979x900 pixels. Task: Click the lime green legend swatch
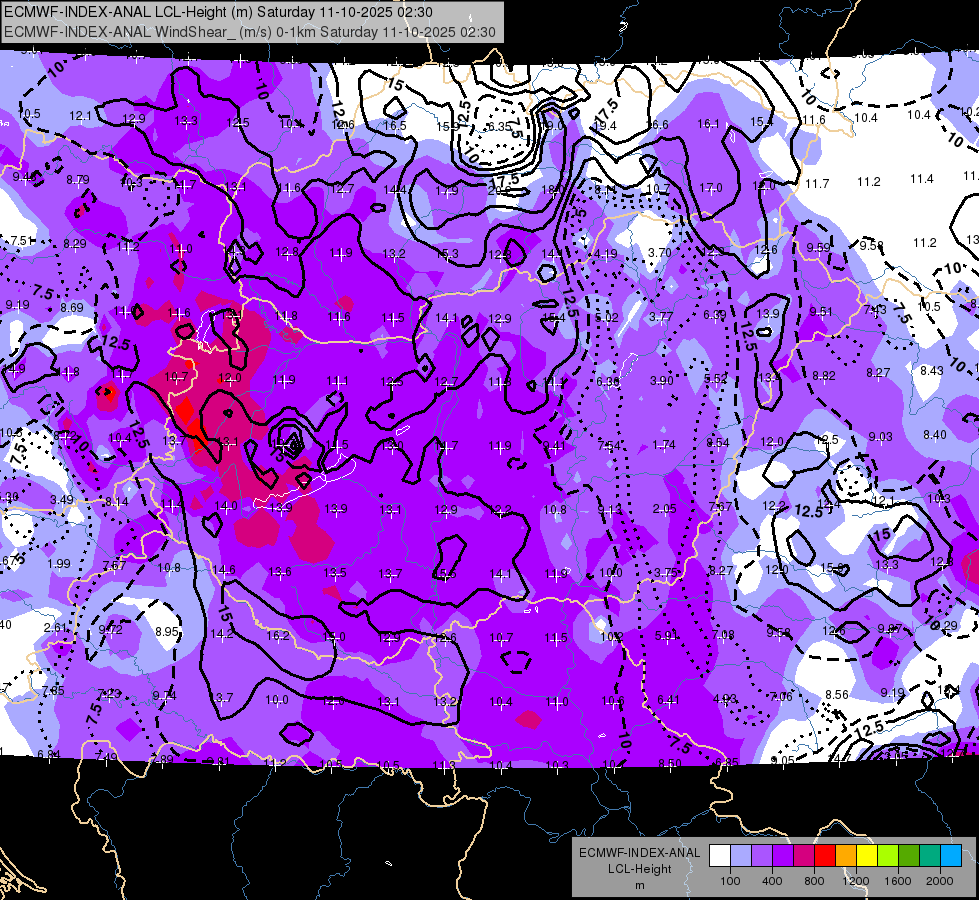[x=888, y=856]
